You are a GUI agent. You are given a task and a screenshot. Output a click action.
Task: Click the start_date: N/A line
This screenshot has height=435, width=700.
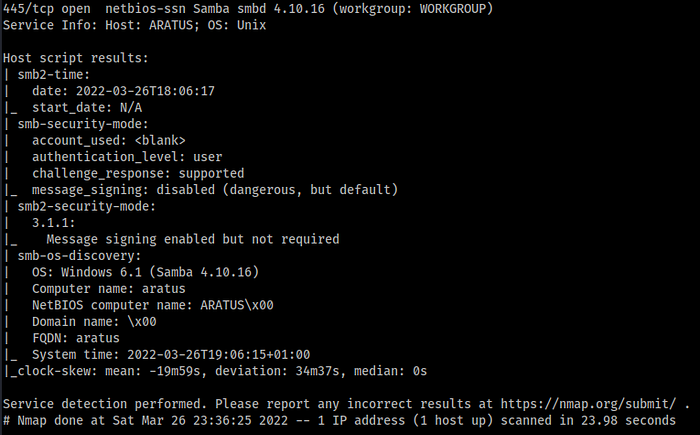pyautogui.click(x=87, y=108)
